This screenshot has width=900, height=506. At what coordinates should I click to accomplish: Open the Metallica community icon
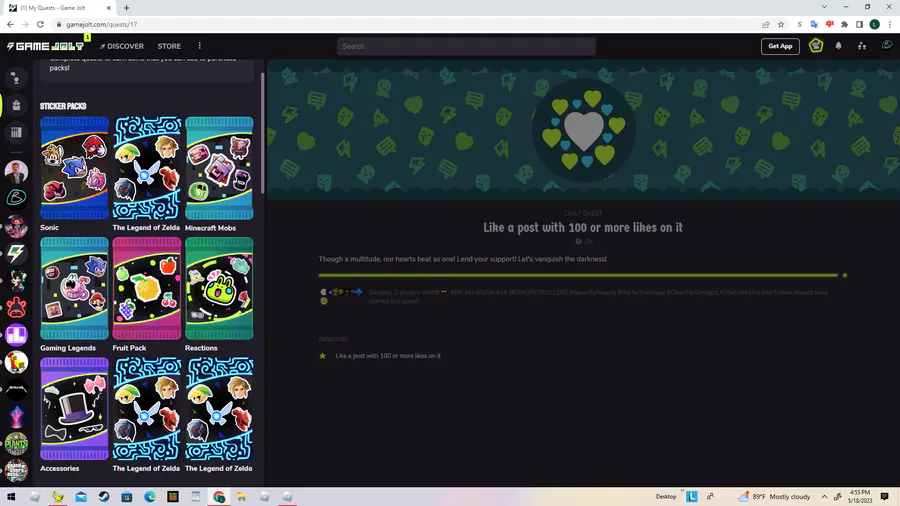coord(16,390)
